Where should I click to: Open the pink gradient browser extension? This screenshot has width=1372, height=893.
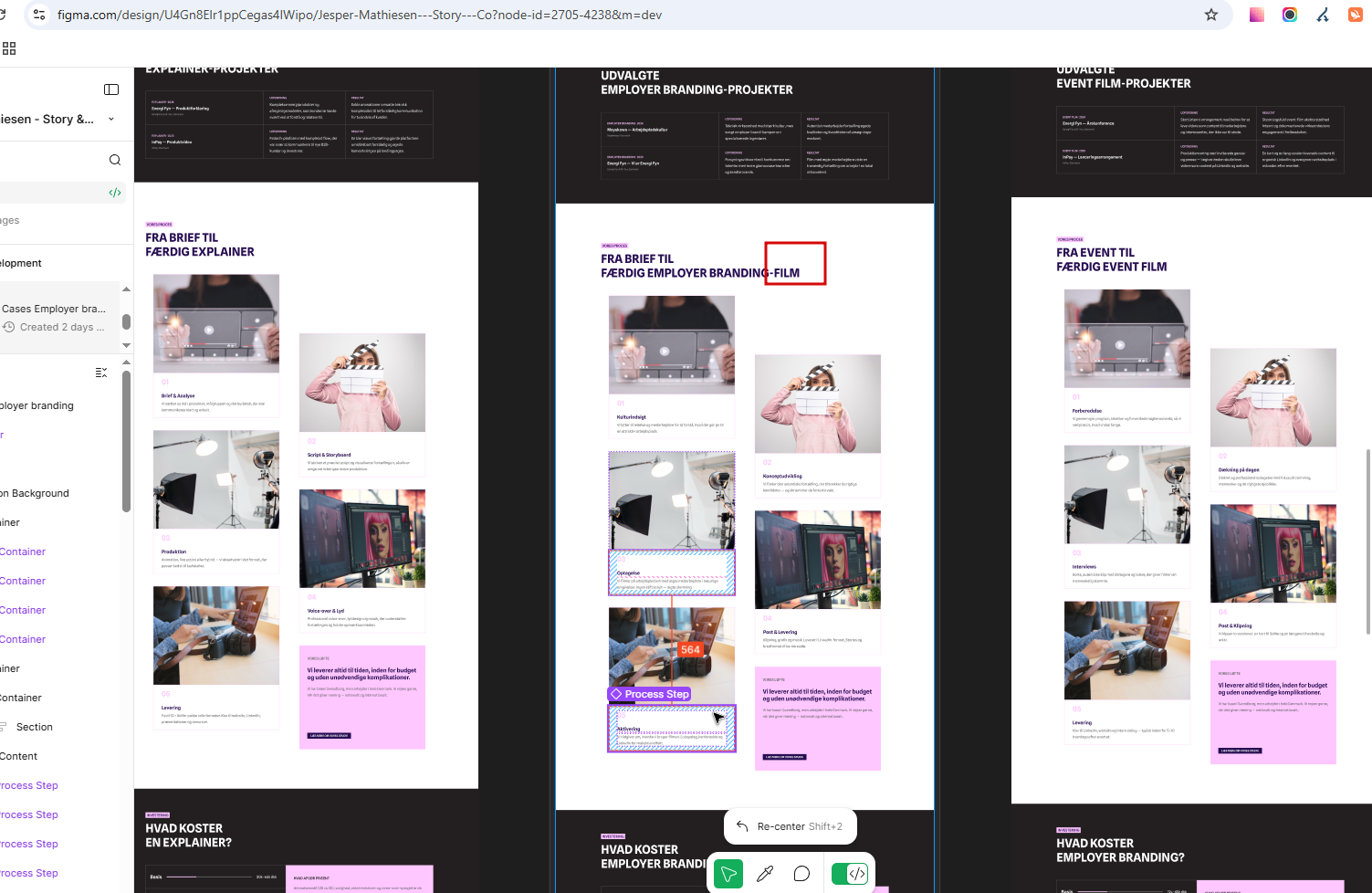1257,15
